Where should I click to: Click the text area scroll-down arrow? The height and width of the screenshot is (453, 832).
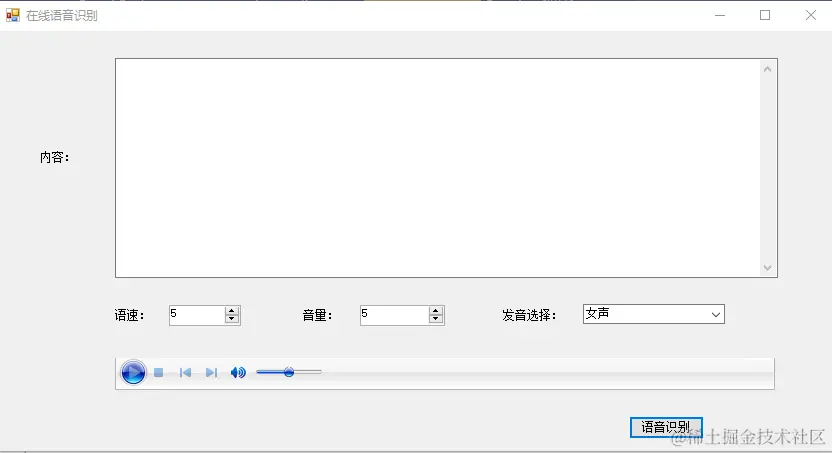[x=767, y=268]
